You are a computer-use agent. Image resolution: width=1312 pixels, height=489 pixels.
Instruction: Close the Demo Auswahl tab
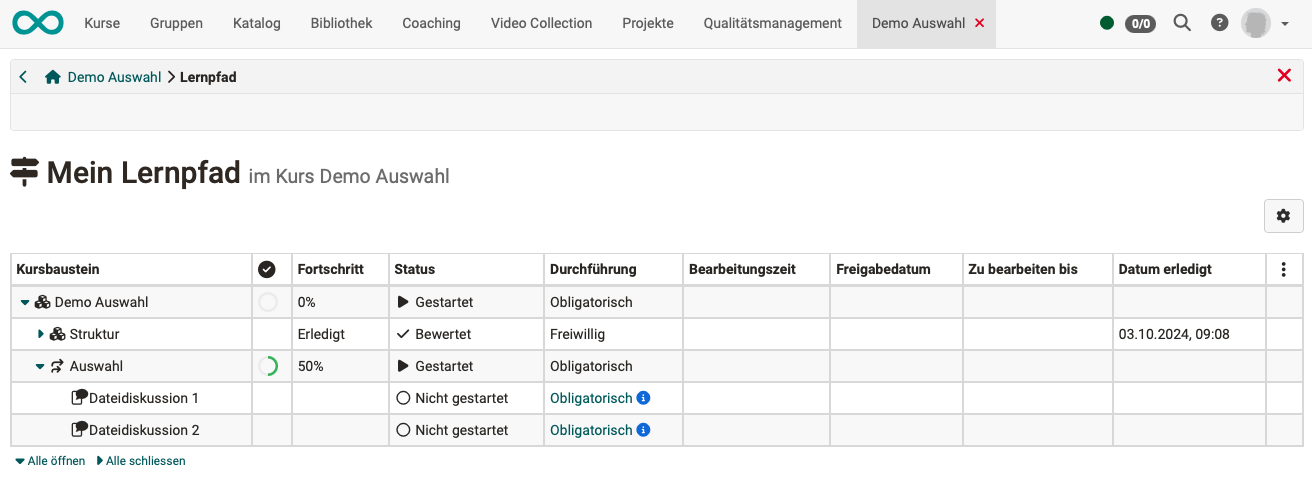(x=979, y=23)
